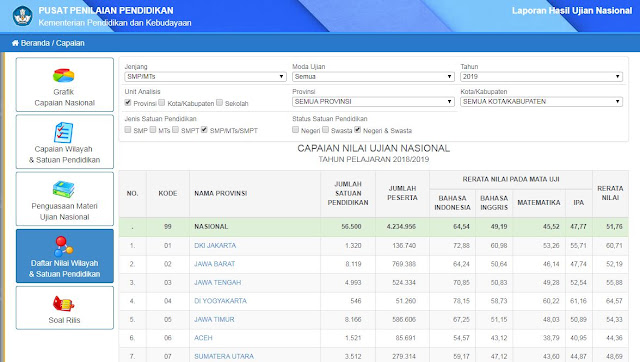
Task: Toggle the SMP/MTs/SMPT checkbox
Action: (x=204, y=129)
